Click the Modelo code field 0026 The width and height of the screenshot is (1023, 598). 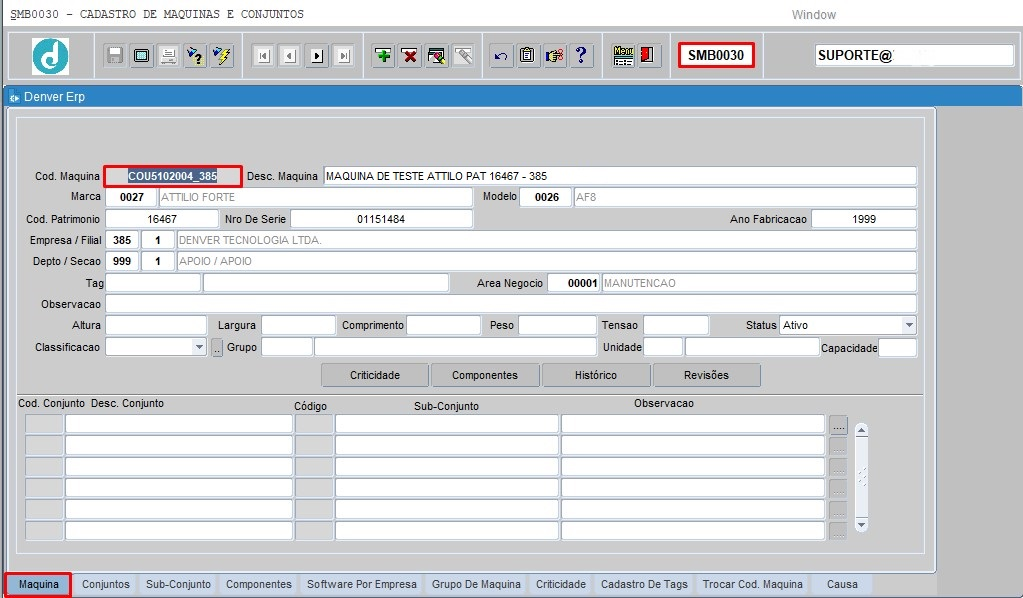pyautogui.click(x=546, y=197)
